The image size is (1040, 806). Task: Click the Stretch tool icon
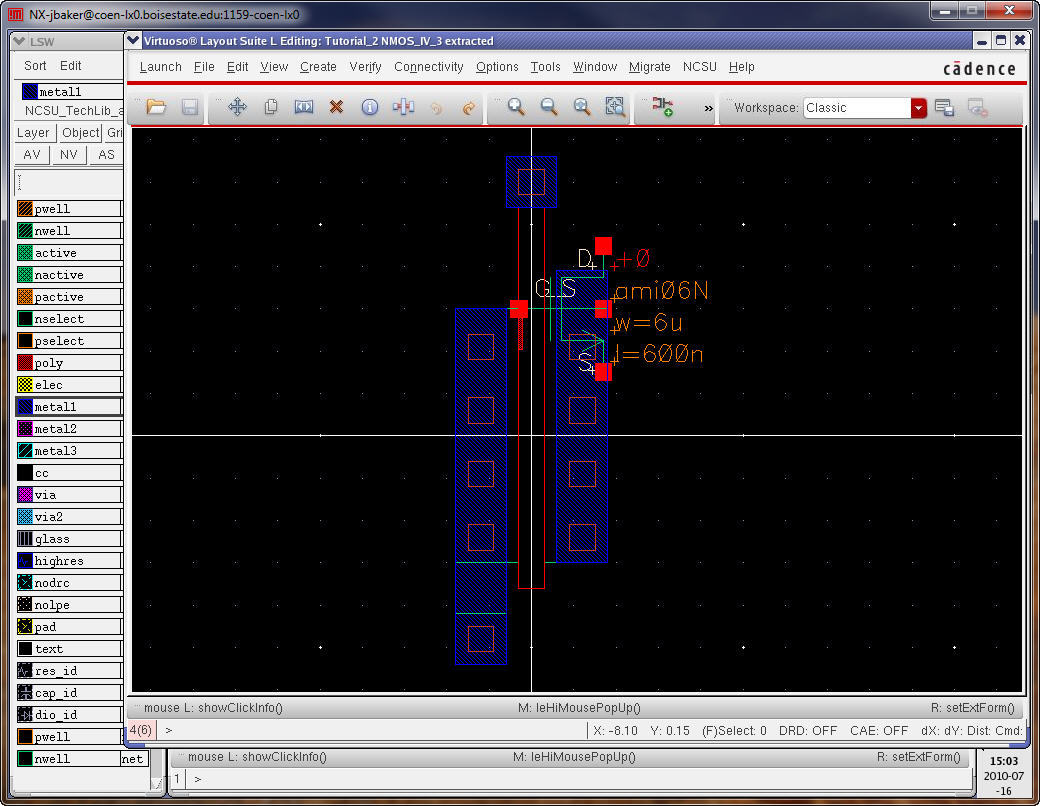tap(304, 107)
